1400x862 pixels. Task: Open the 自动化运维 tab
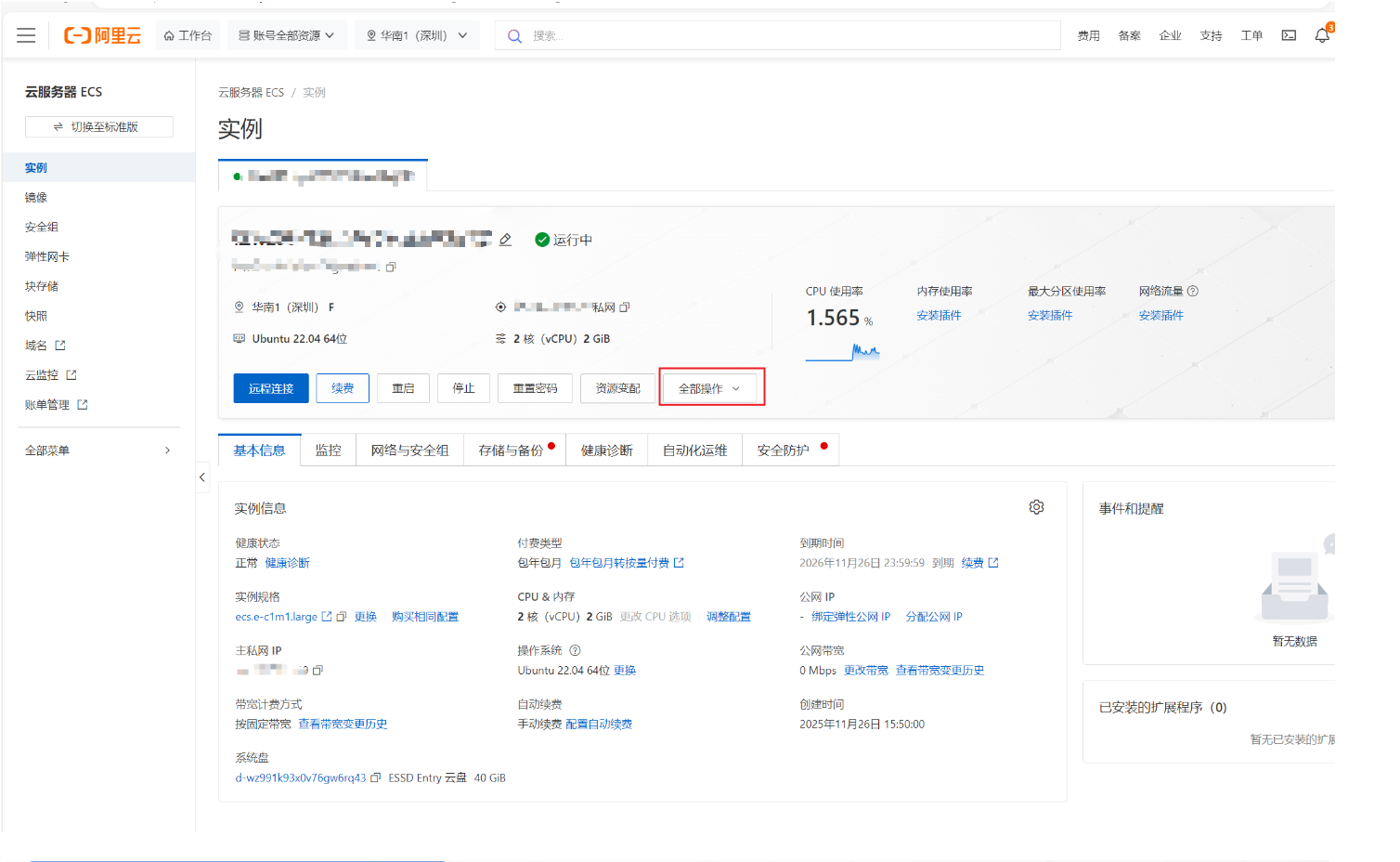click(x=695, y=451)
